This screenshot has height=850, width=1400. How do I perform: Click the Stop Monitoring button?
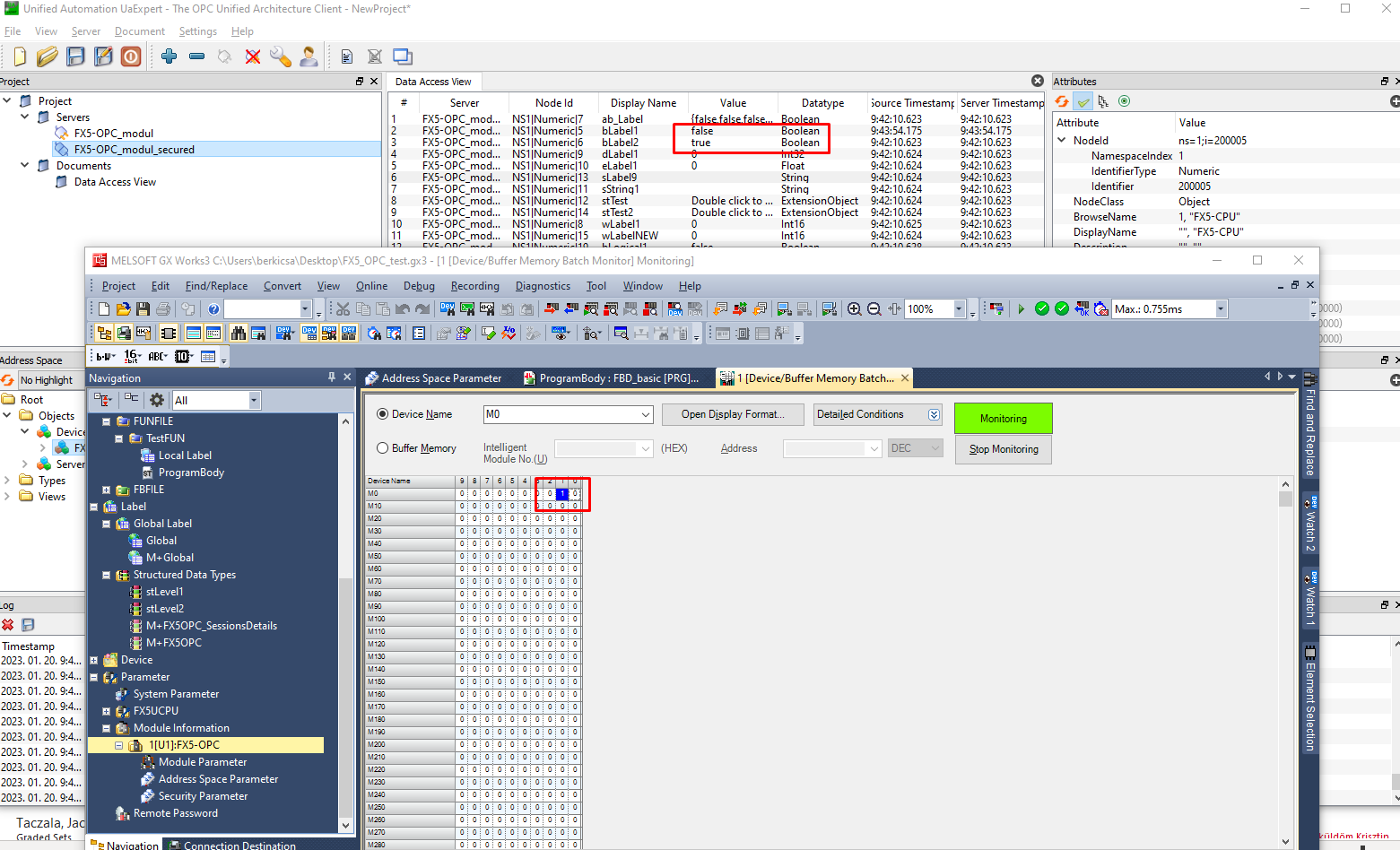[x=1004, y=449]
